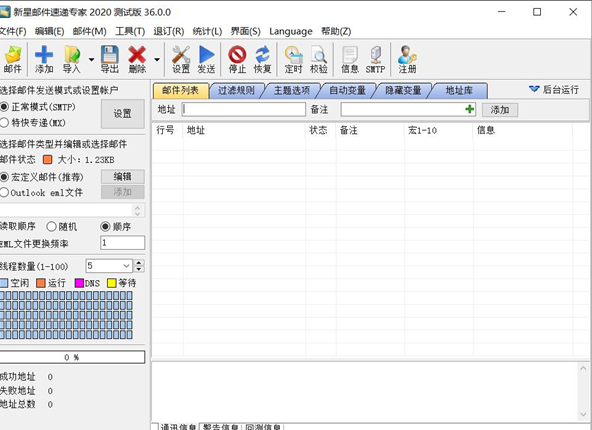Open the 邮件(M) menu
Screen dimensions: 592x430
[x=89, y=31]
